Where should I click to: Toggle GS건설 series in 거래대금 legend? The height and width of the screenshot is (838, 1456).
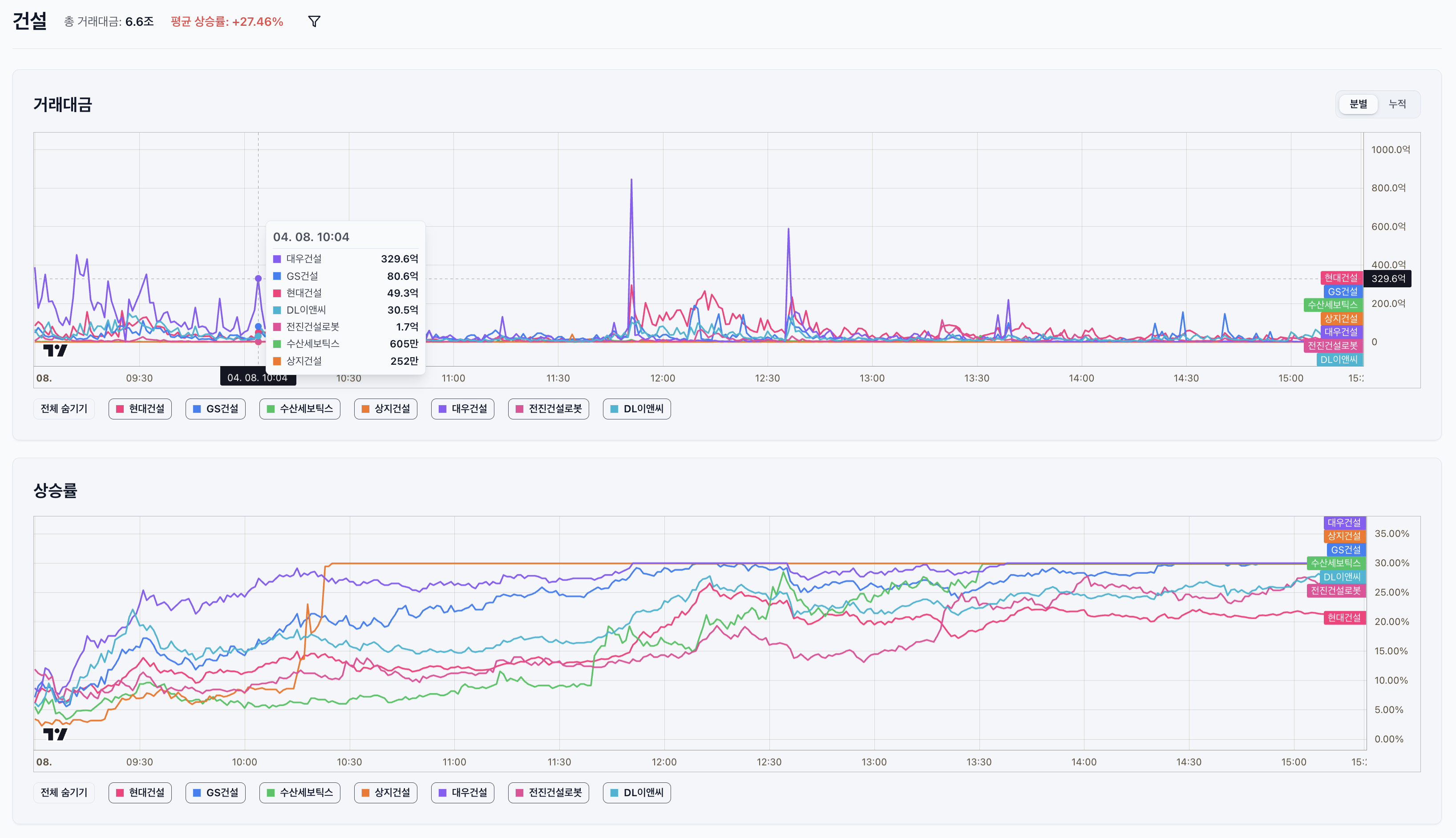click(215, 409)
